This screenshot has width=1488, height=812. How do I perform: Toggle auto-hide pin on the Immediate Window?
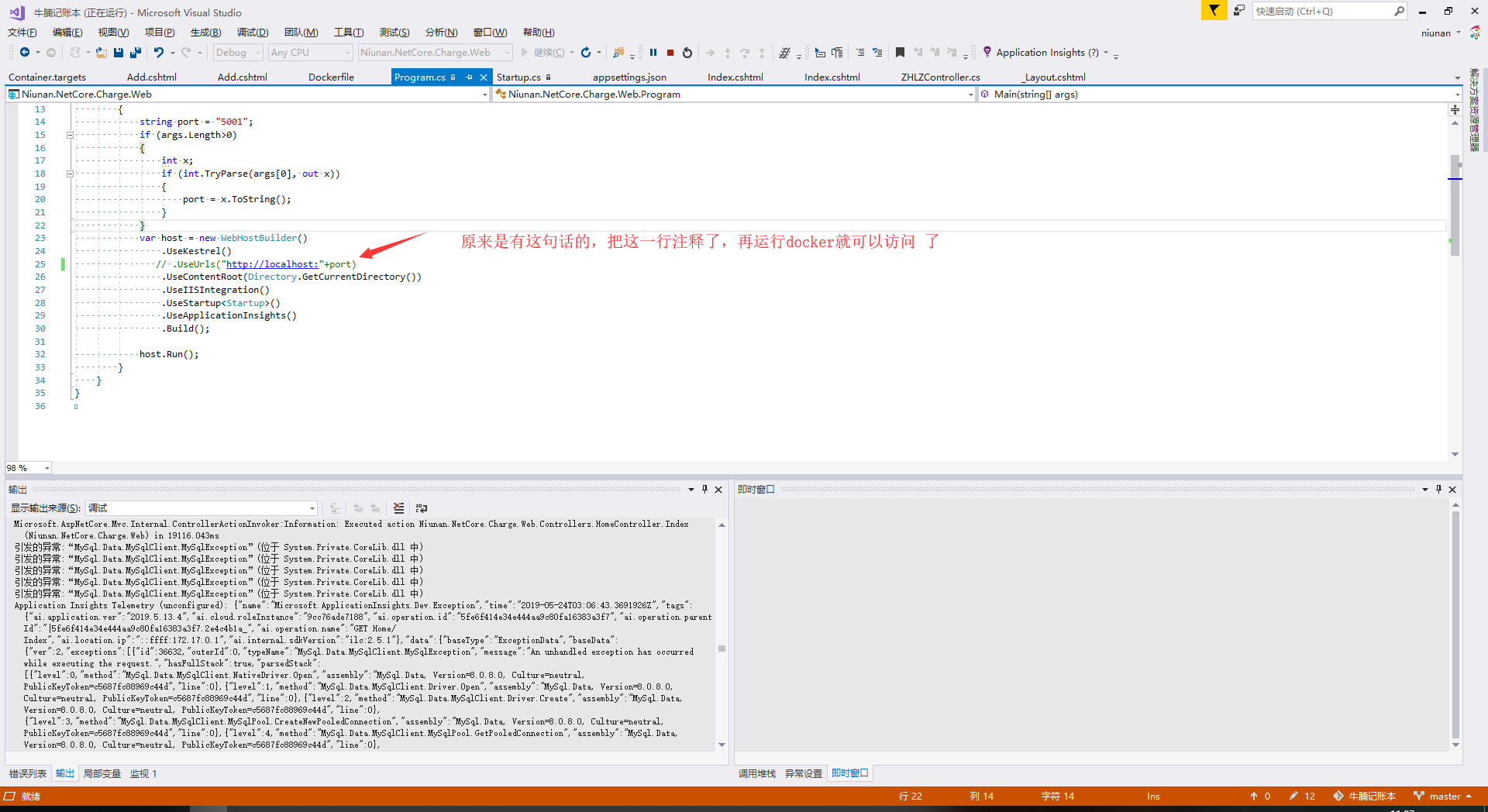click(1438, 489)
